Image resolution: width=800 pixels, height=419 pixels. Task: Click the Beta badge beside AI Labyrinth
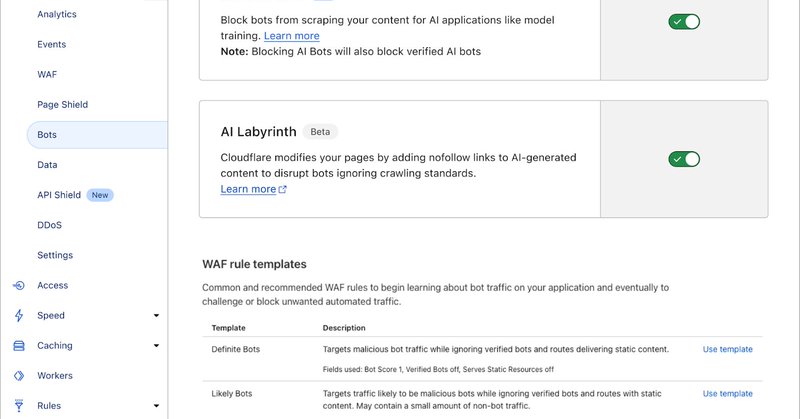point(320,132)
